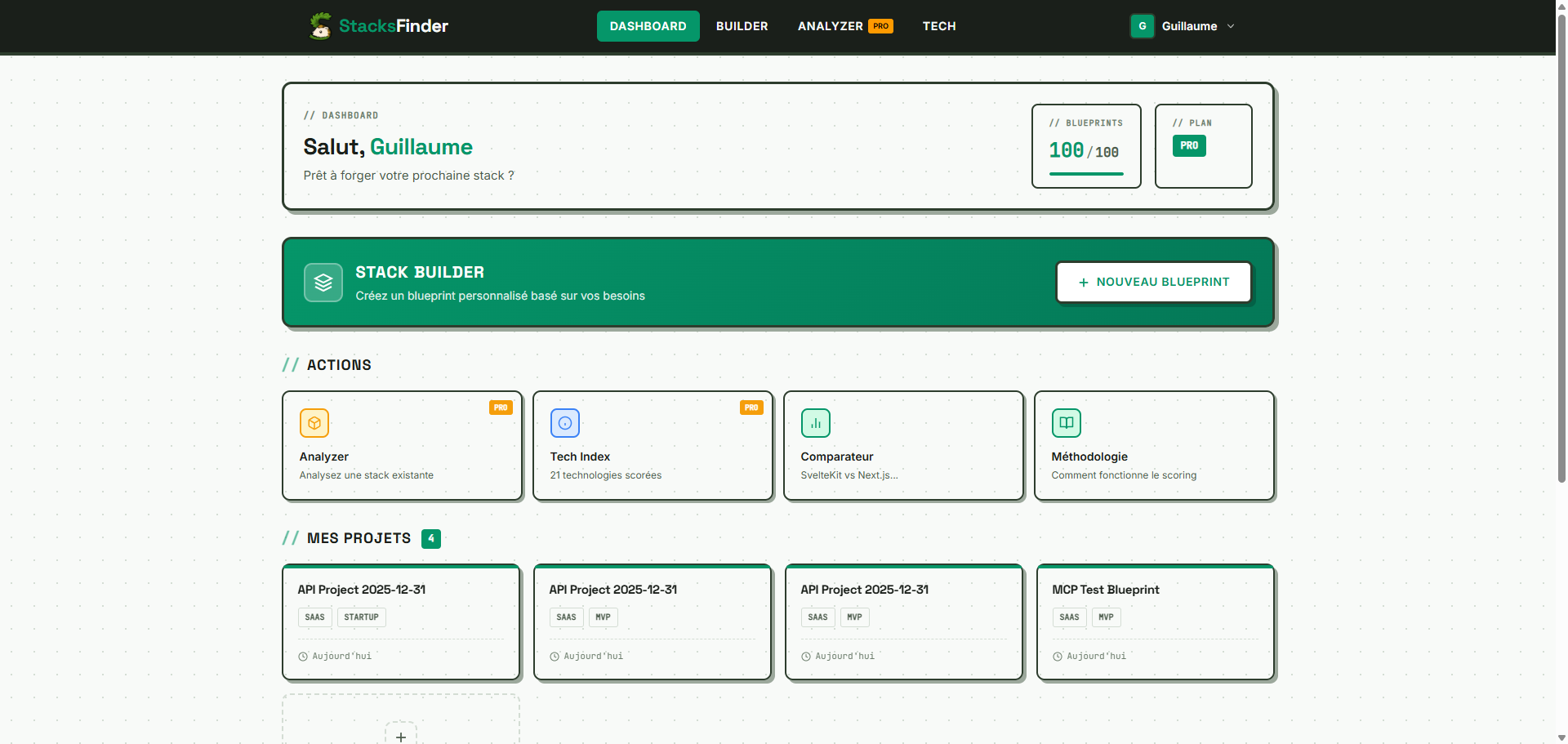Click the Tech Index info icon

click(x=565, y=423)
